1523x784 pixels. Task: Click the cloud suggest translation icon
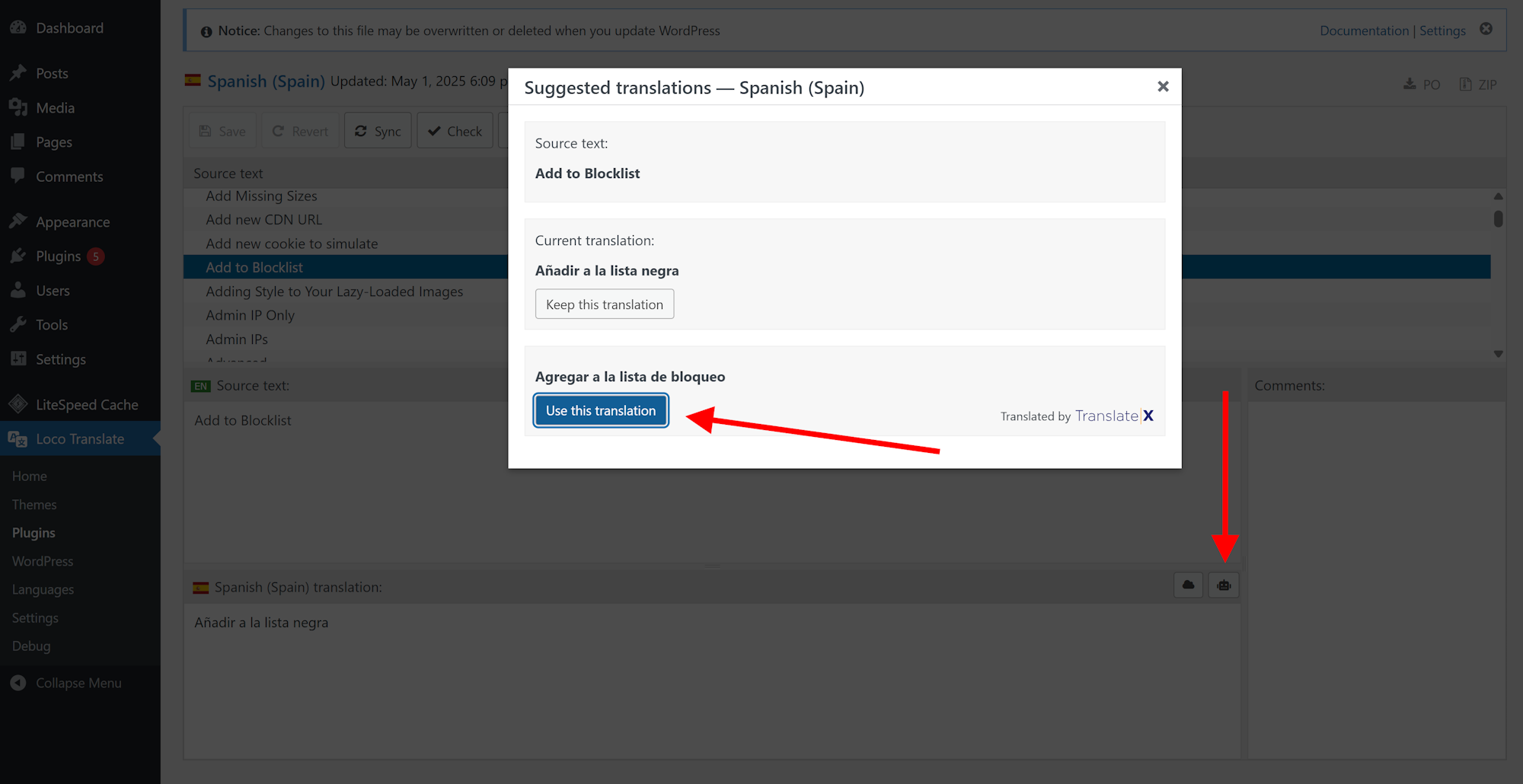[x=1189, y=585]
